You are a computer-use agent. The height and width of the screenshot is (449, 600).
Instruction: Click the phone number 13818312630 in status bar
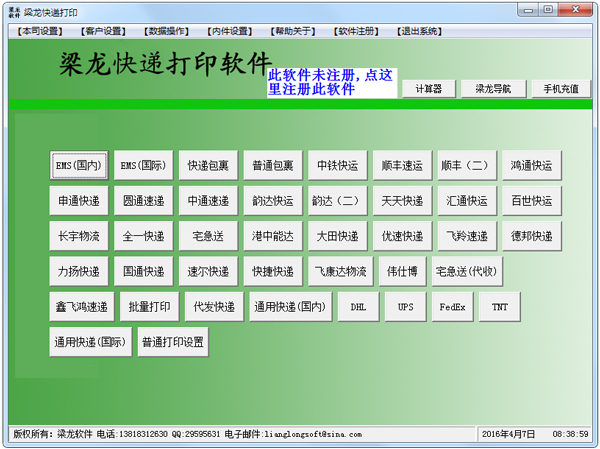click(143, 434)
